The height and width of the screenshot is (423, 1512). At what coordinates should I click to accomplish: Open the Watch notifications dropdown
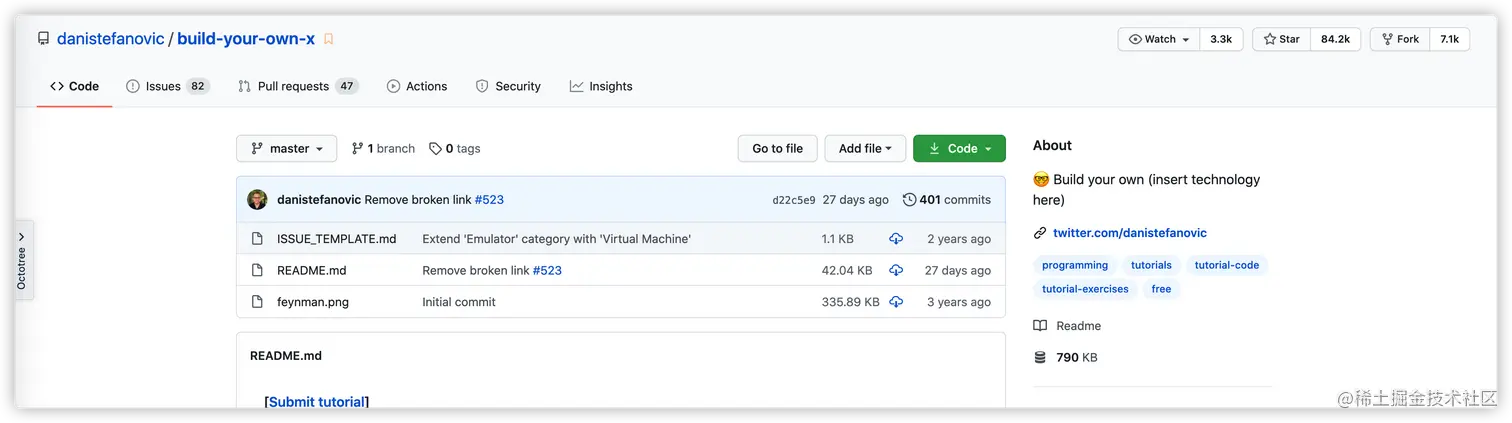tap(1159, 39)
